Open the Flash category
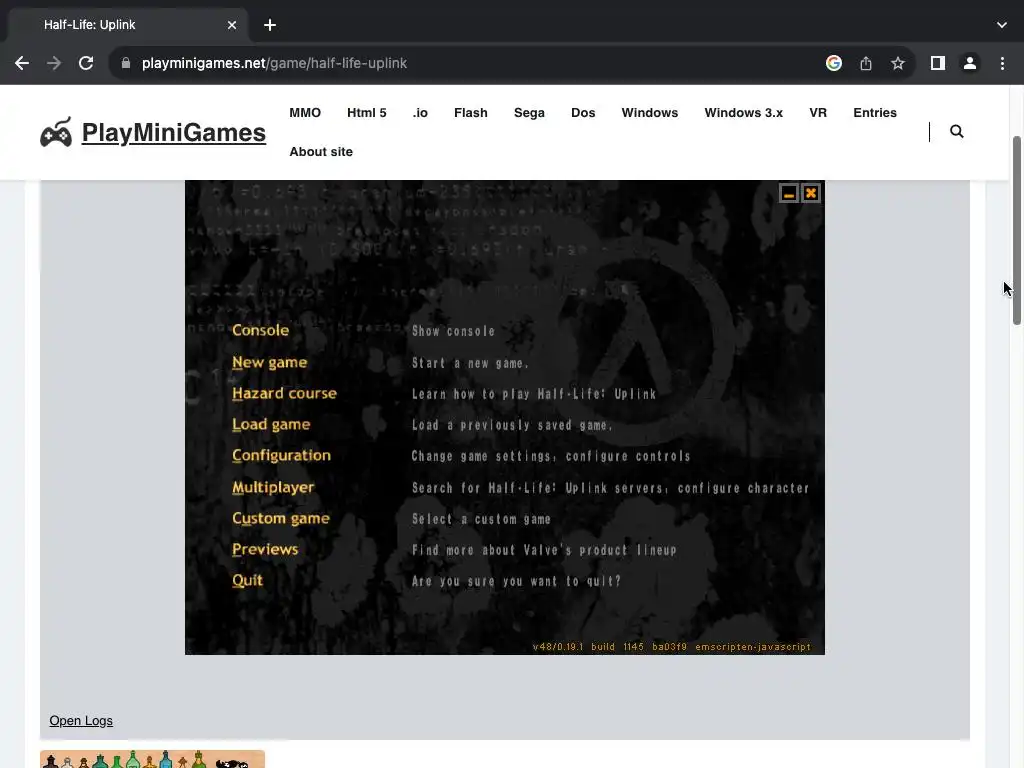1024x768 pixels. coord(471,113)
